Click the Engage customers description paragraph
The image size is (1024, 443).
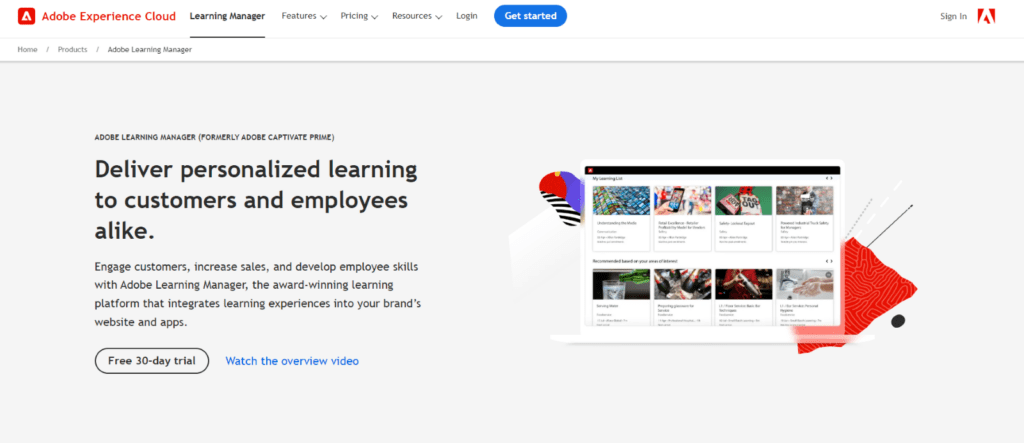[x=258, y=295]
